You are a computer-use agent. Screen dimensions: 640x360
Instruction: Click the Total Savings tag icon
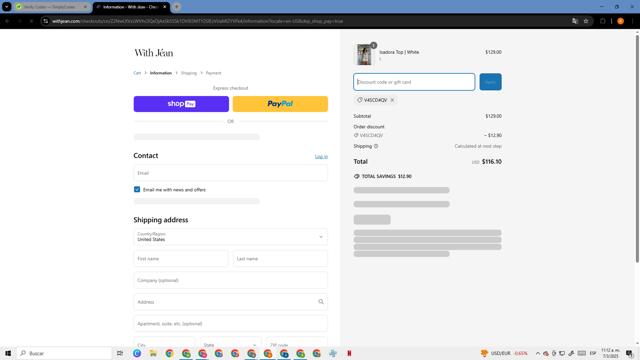(357, 176)
